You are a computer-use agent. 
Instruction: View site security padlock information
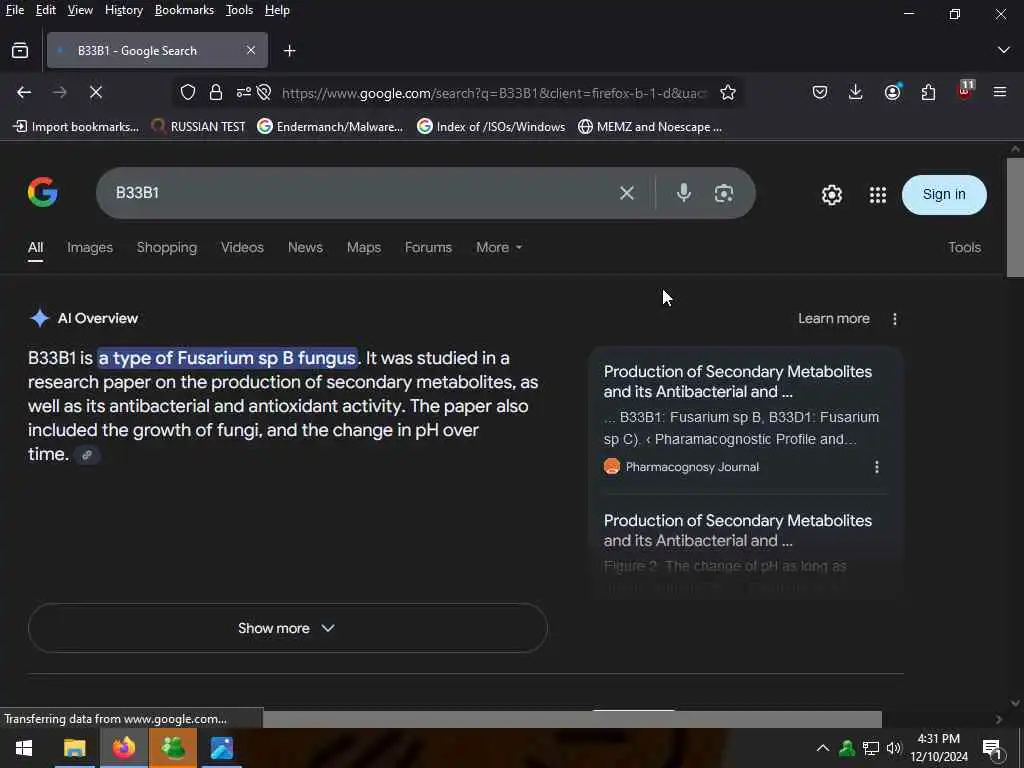click(216, 92)
